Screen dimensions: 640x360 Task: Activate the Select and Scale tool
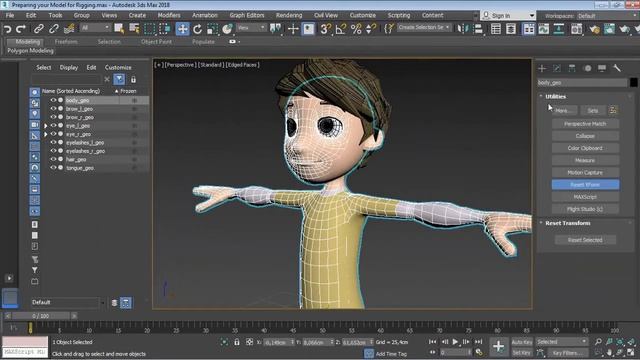point(212,29)
